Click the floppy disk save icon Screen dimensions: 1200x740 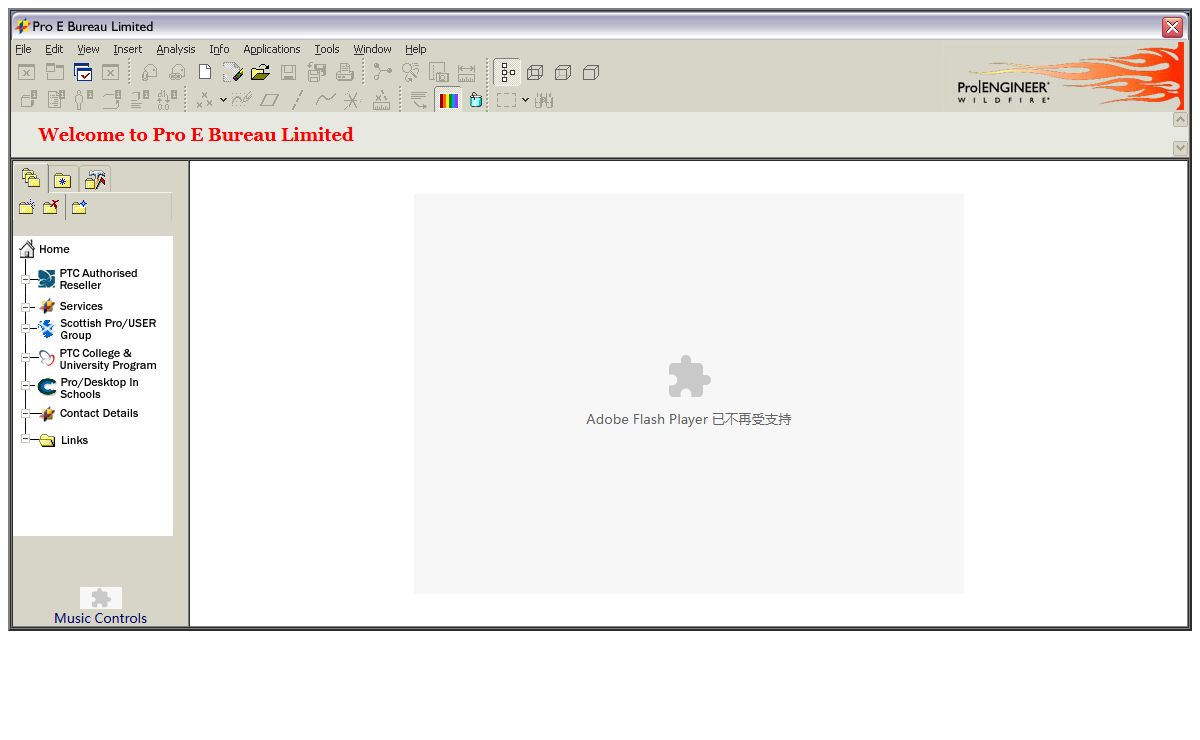288,72
